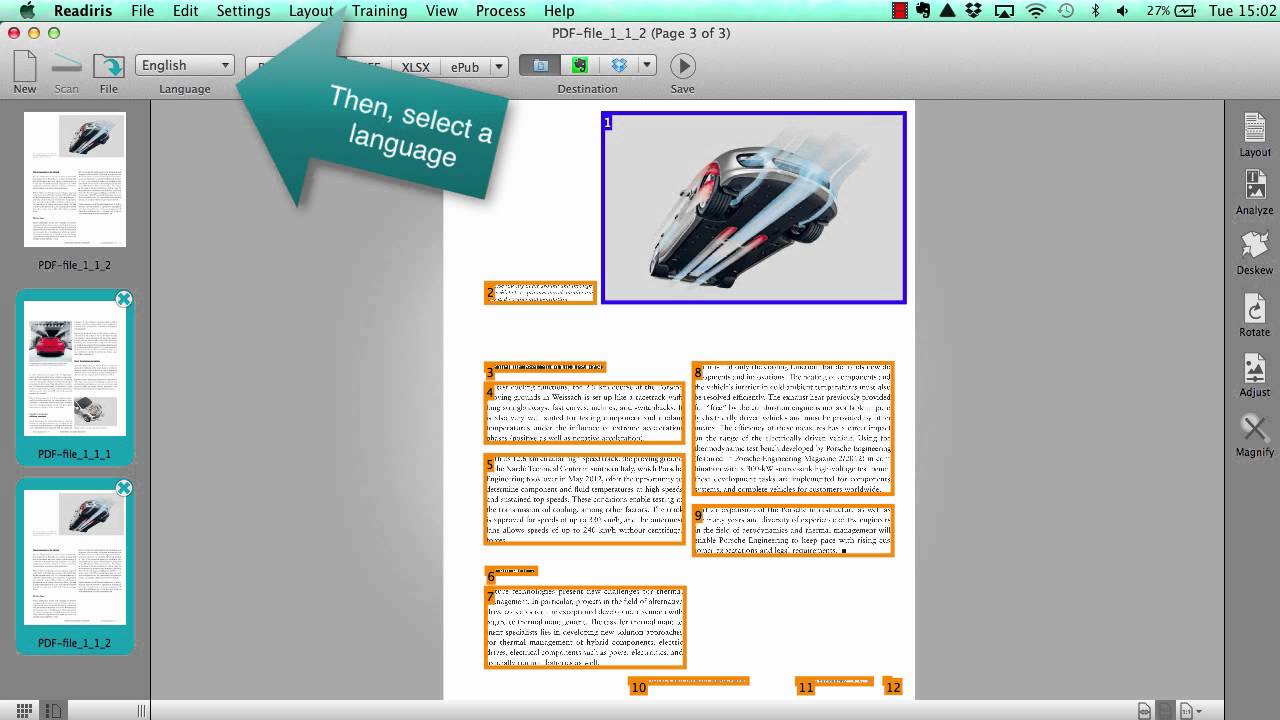Open the Process menu

pos(500,11)
